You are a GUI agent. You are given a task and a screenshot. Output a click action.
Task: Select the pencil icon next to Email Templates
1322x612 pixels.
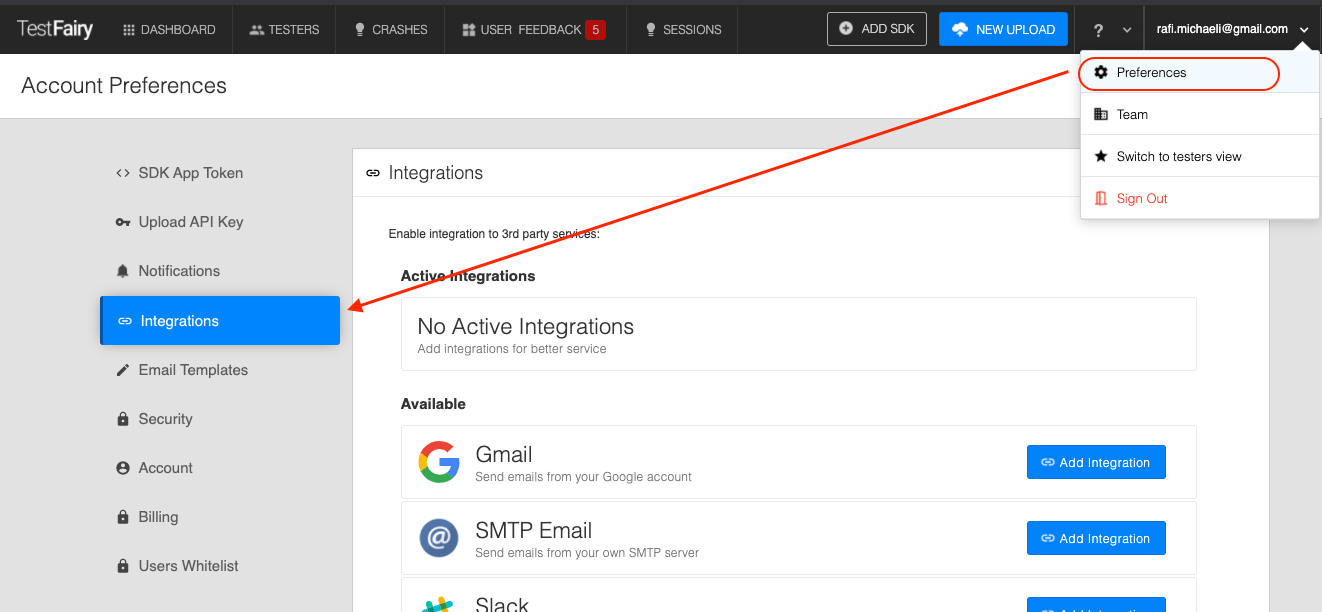(x=122, y=369)
